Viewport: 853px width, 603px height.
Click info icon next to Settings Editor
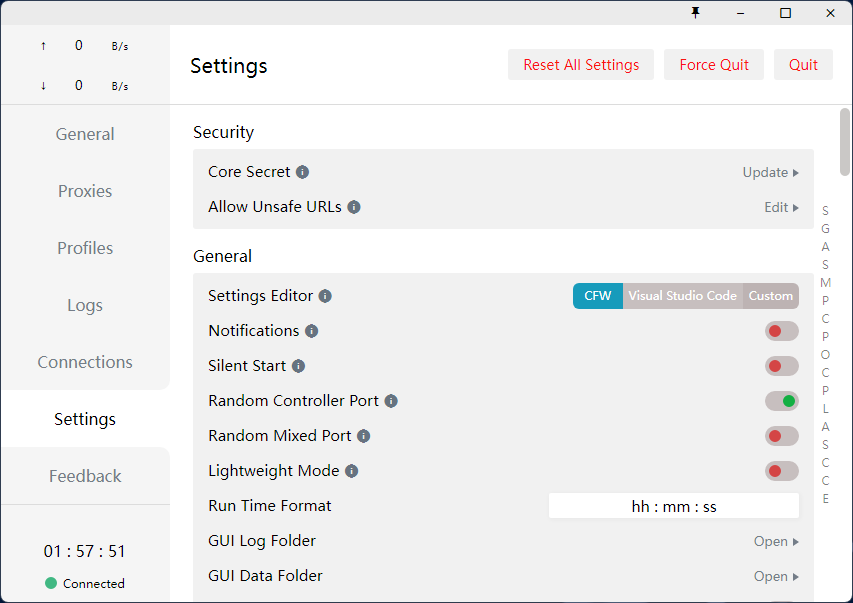(x=325, y=296)
